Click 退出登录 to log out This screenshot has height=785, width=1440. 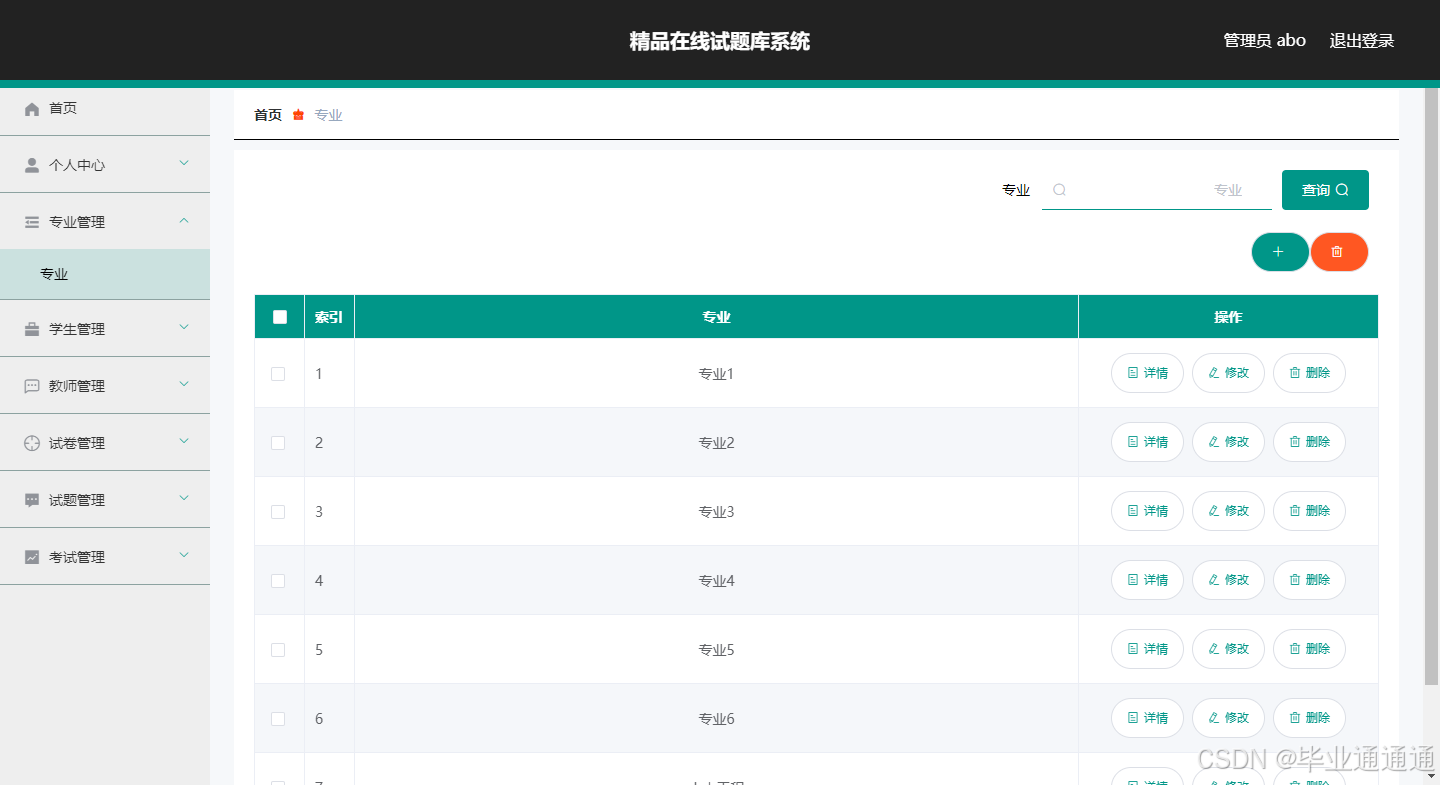click(x=1361, y=41)
